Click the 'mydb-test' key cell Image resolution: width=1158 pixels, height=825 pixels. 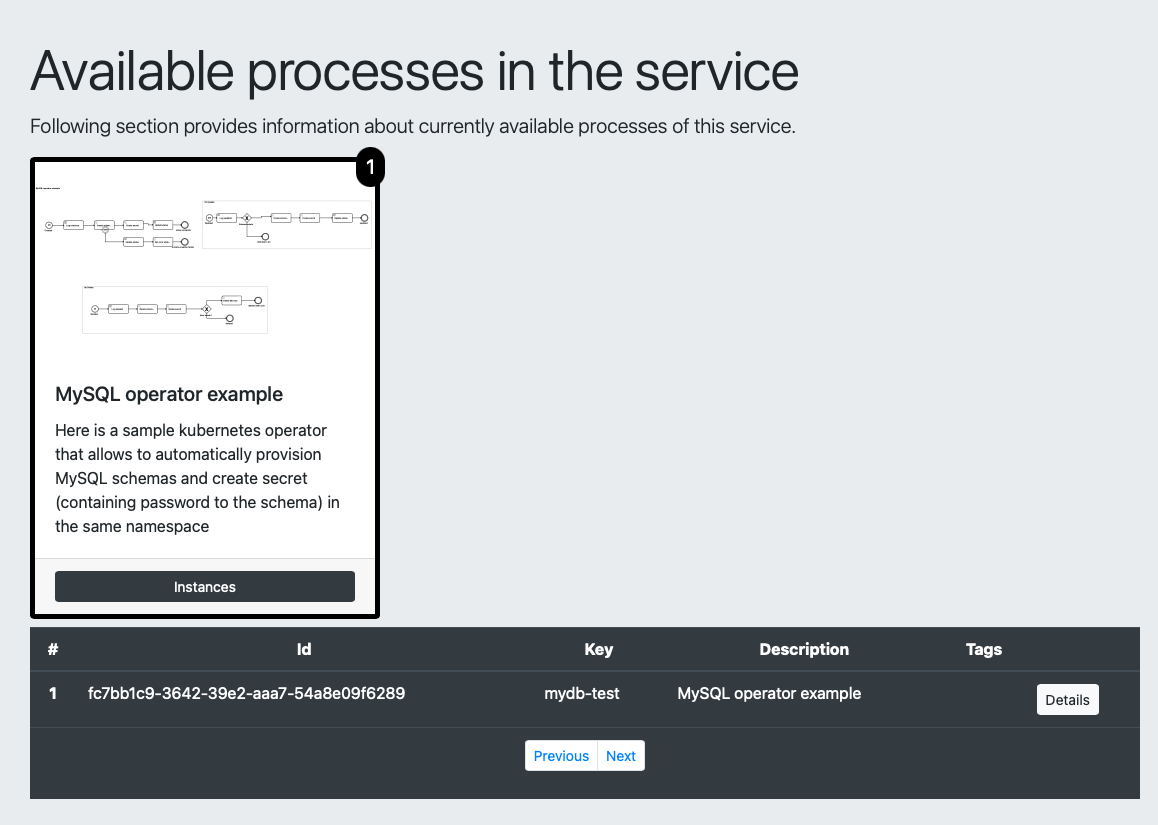click(x=582, y=694)
